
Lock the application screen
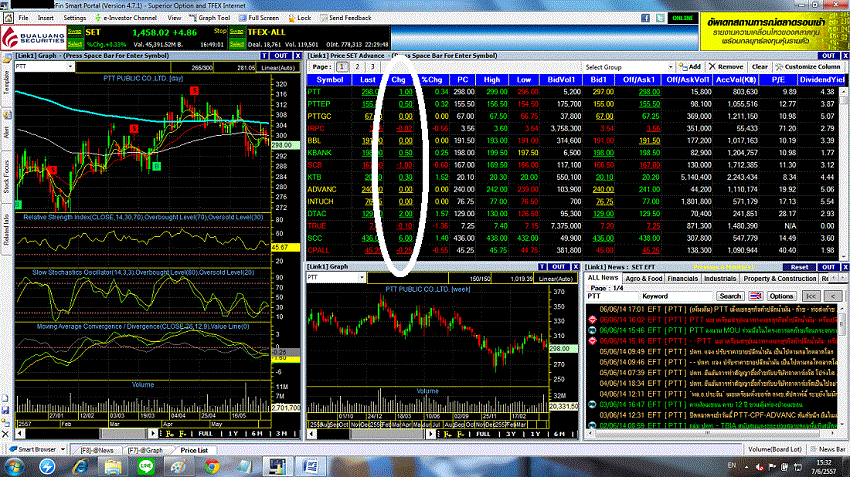[300, 18]
